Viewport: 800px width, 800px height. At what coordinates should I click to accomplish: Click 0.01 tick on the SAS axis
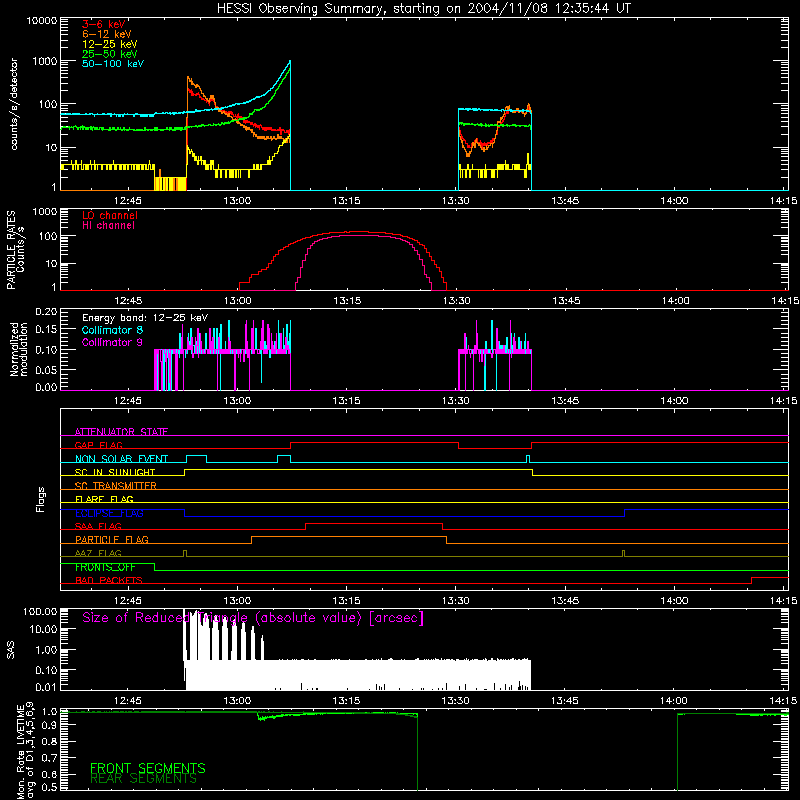pyautogui.click(x=46, y=687)
